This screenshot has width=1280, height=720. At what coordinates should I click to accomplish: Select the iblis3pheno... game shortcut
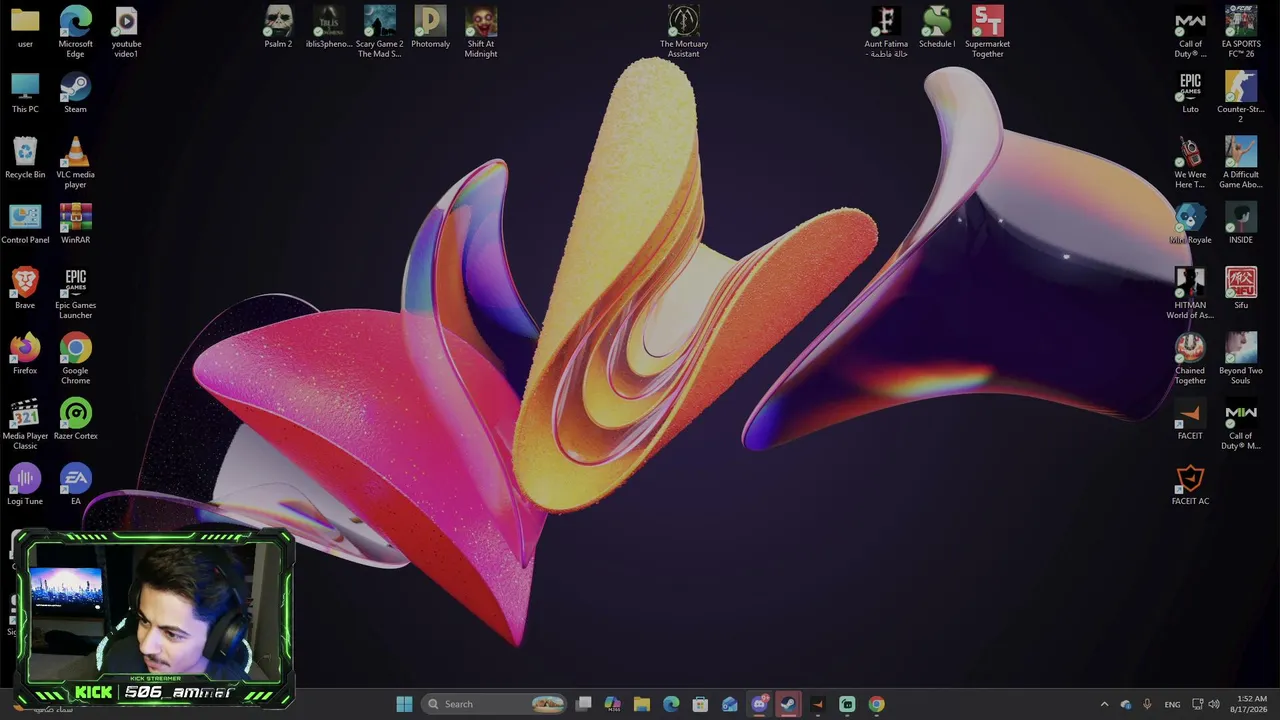(329, 28)
